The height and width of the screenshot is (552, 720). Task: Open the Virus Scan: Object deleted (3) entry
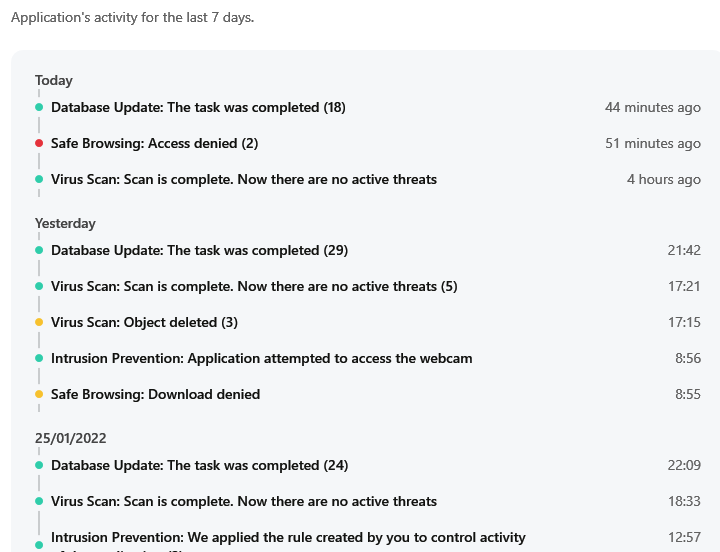144,322
